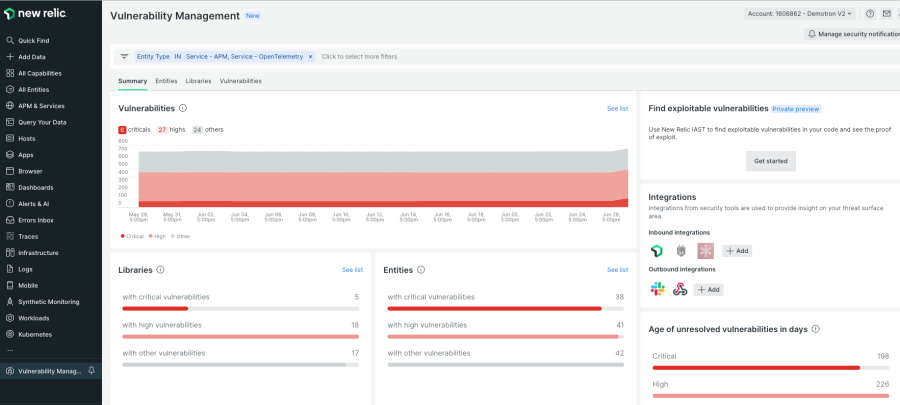Click Manage security notifications button
The width and height of the screenshot is (900, 405).
coord(852,34)
